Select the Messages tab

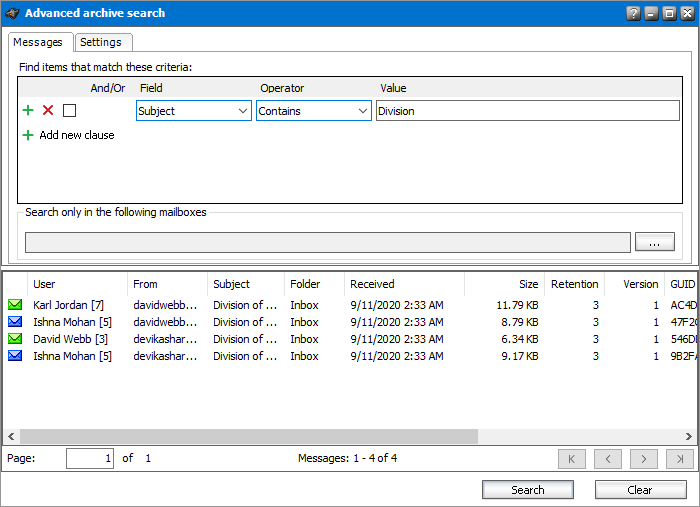pyautogui.click(x=38, y=42)
